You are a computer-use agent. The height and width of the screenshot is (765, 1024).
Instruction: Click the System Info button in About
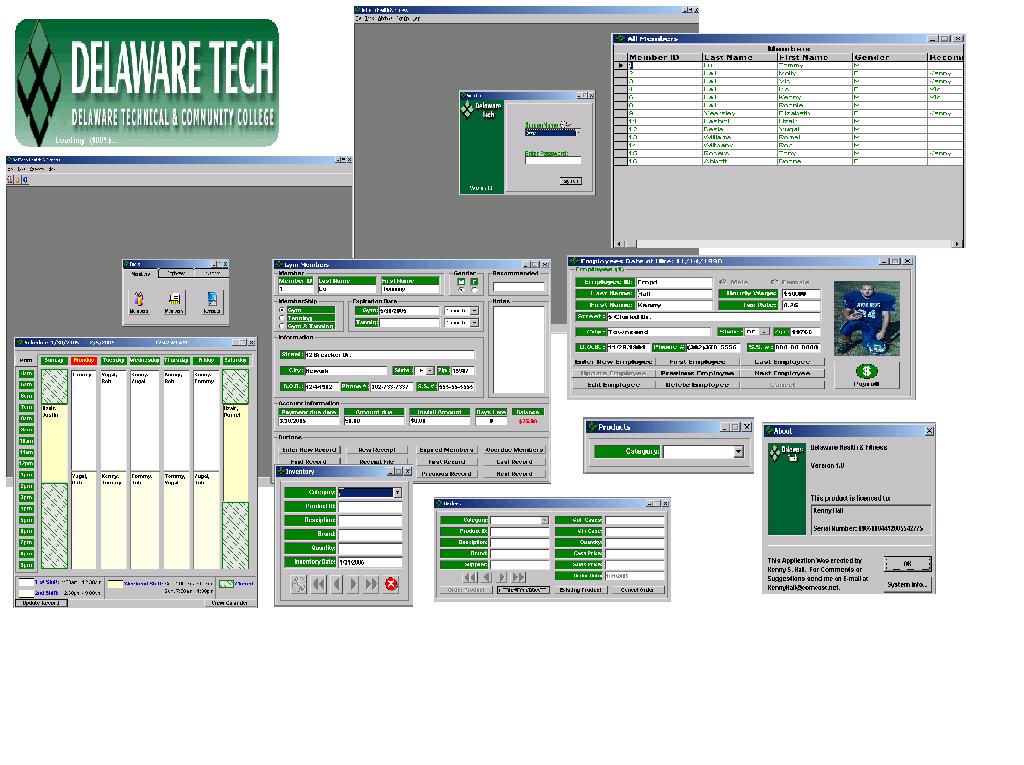[908, 585]
